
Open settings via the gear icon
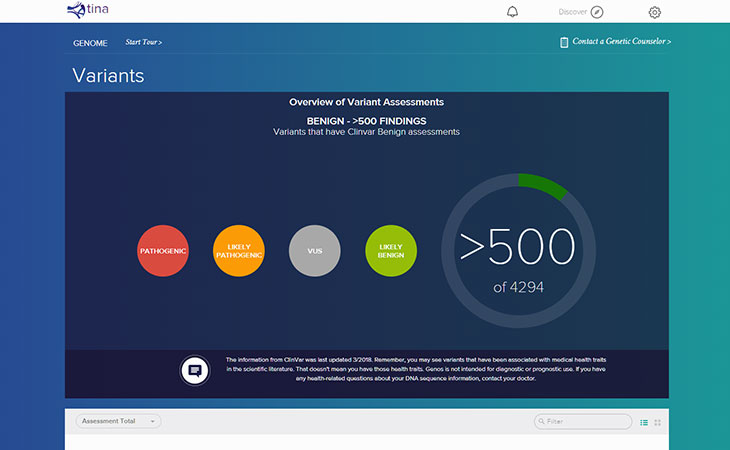pyautogui.click(x=655, y=12)
